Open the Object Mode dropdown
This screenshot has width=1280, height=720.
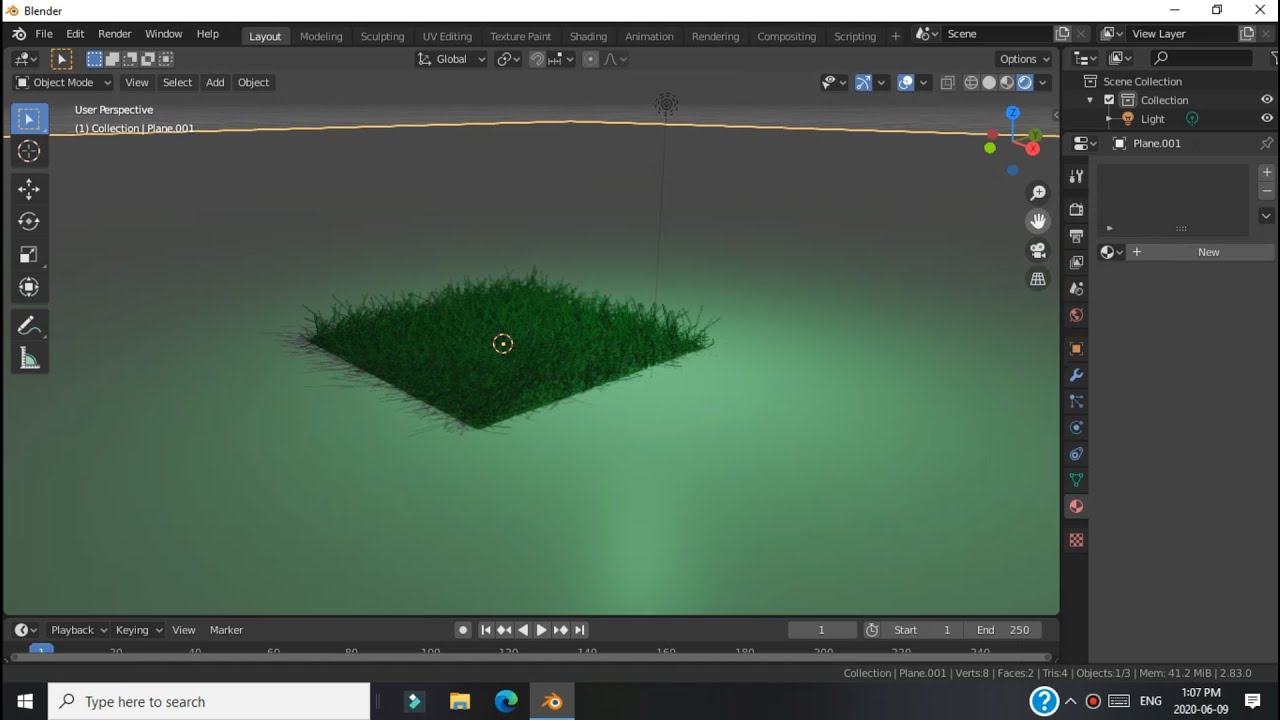click(63, 83)
